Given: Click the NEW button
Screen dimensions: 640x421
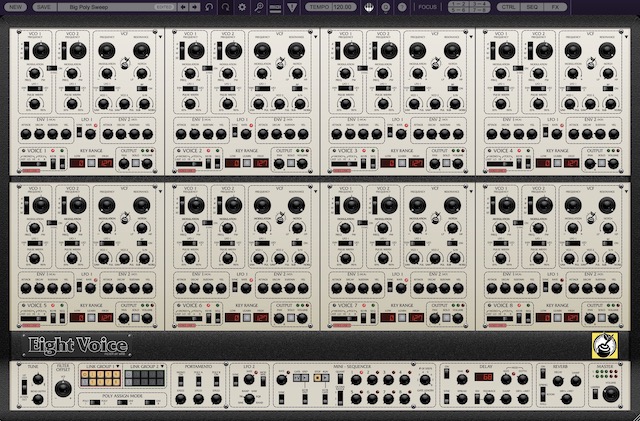Looking at the screenshot, I should [x=16, y=7].
